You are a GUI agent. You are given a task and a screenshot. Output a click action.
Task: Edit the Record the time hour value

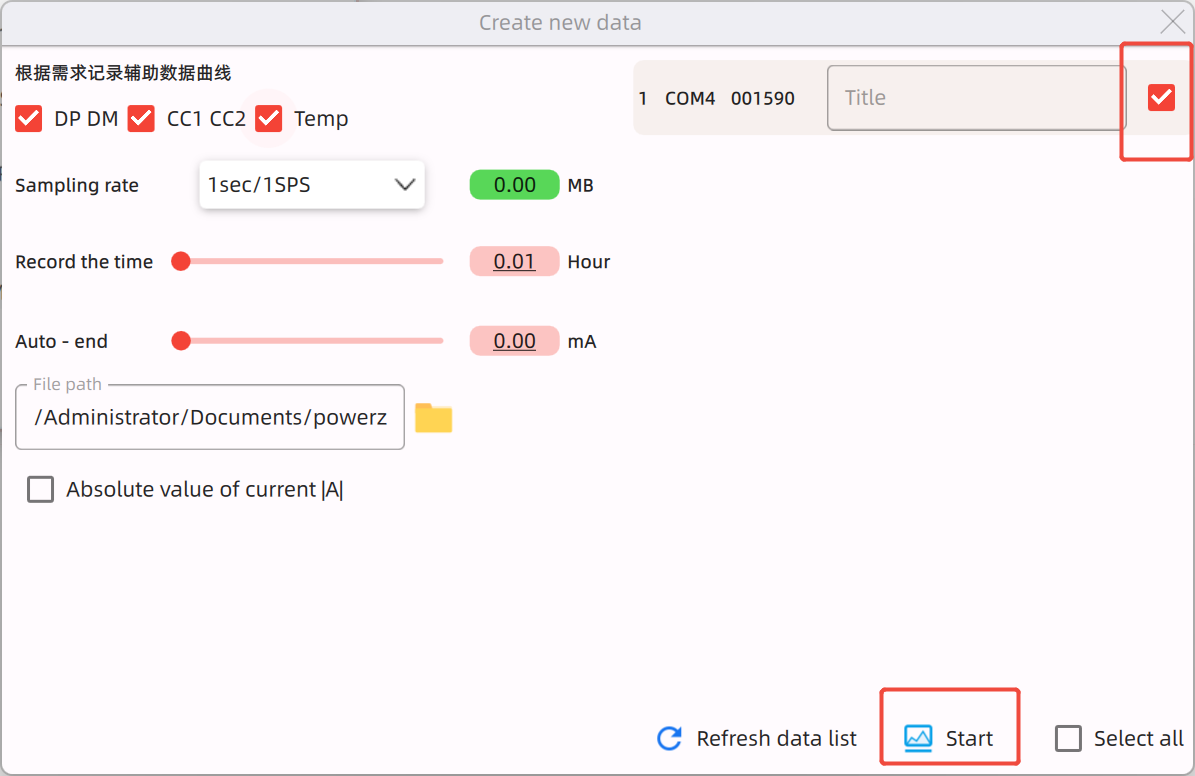pyautogui.click(x=514, y=261)
